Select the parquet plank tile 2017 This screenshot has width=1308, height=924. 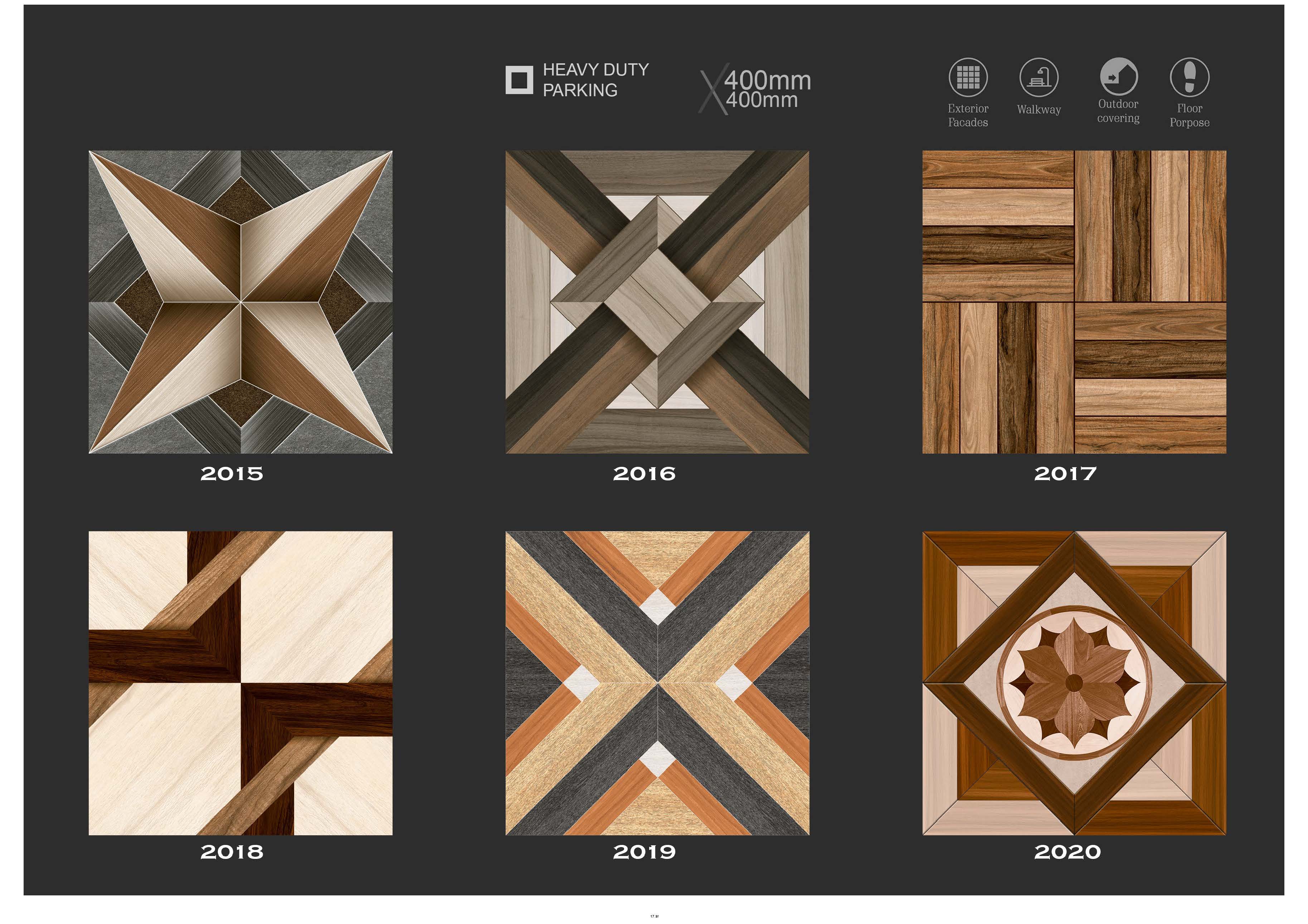pos(1074,302)
